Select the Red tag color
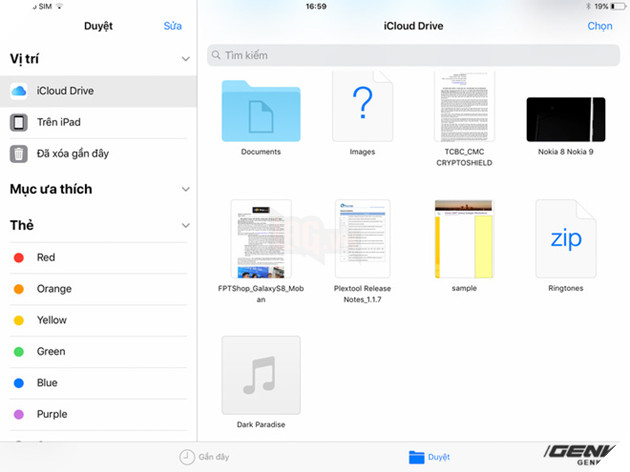This screenshot has height=472, width=630. tap(19, 258)
